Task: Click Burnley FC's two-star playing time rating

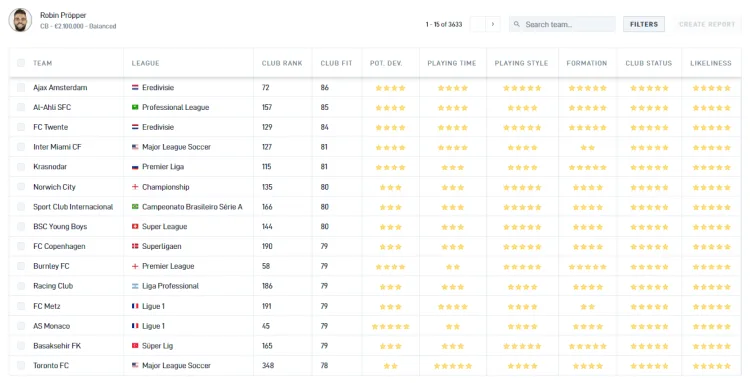Action: click(x=453, y=267)
